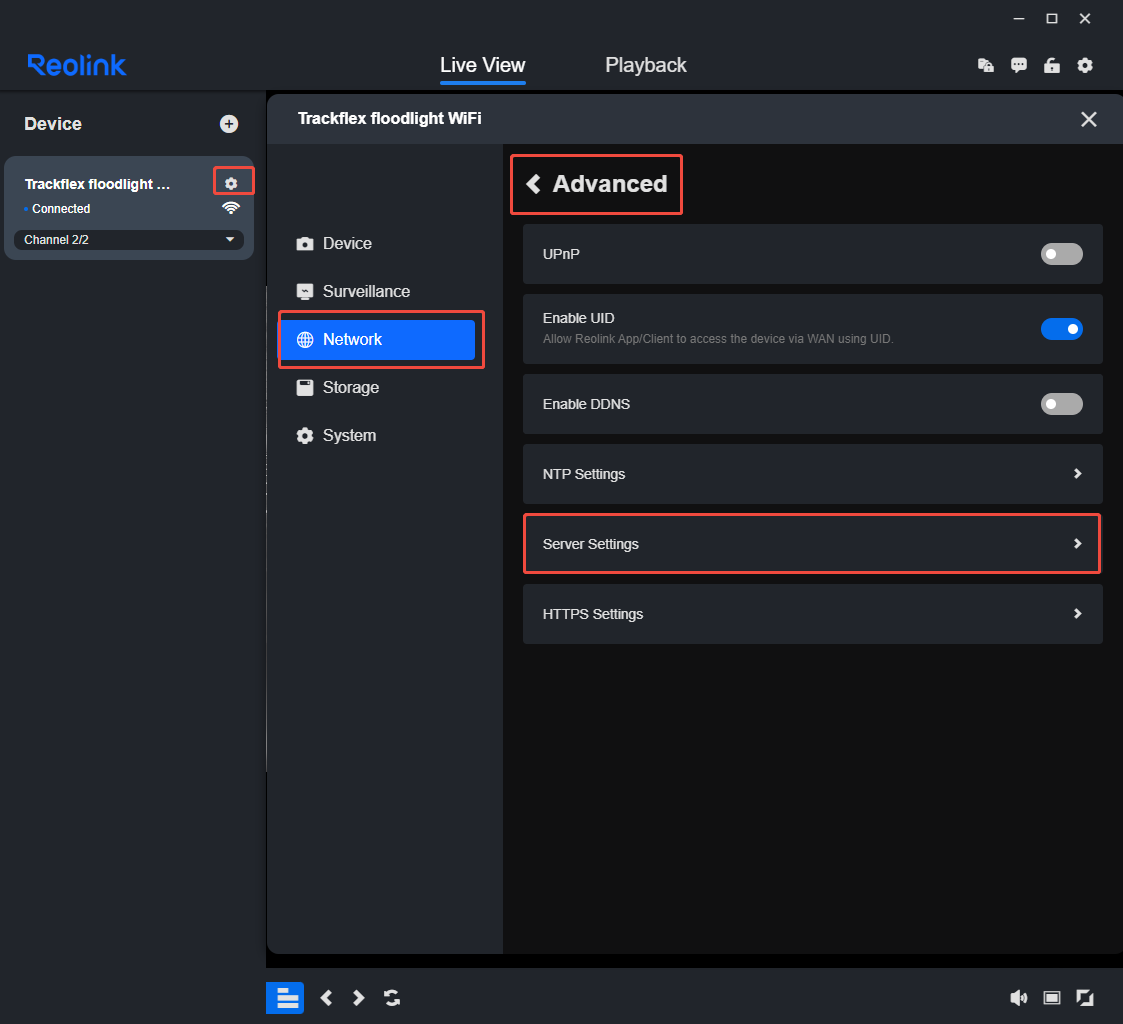Toggle the UPnP switch
1123x1024 pixels.
pyautogui.click(x=1061, y=254)
